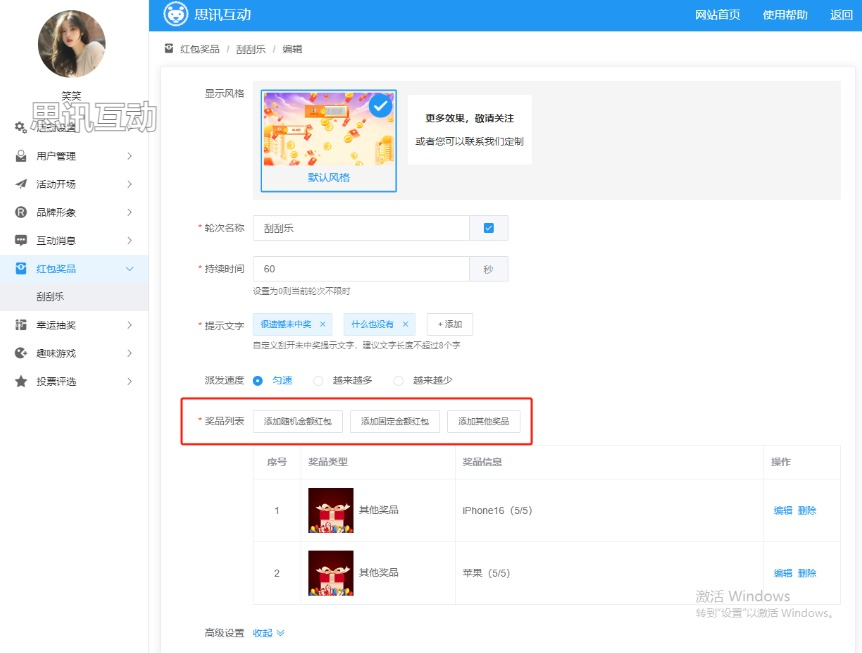The height and width of the screenshot is (653, 862).
Task: Delete the iPhone16 prize row
Action: click(807, 510)
